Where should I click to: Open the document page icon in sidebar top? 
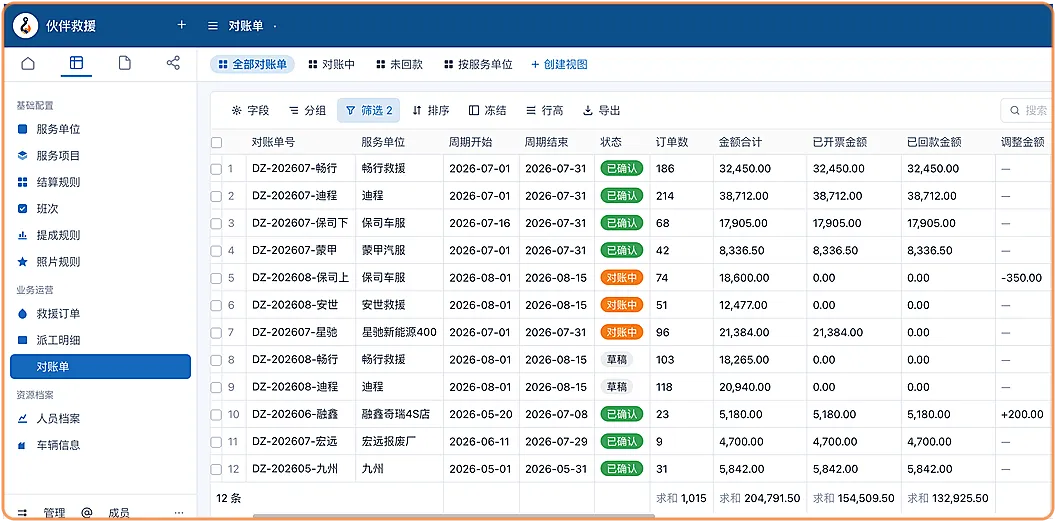point(125,63)
